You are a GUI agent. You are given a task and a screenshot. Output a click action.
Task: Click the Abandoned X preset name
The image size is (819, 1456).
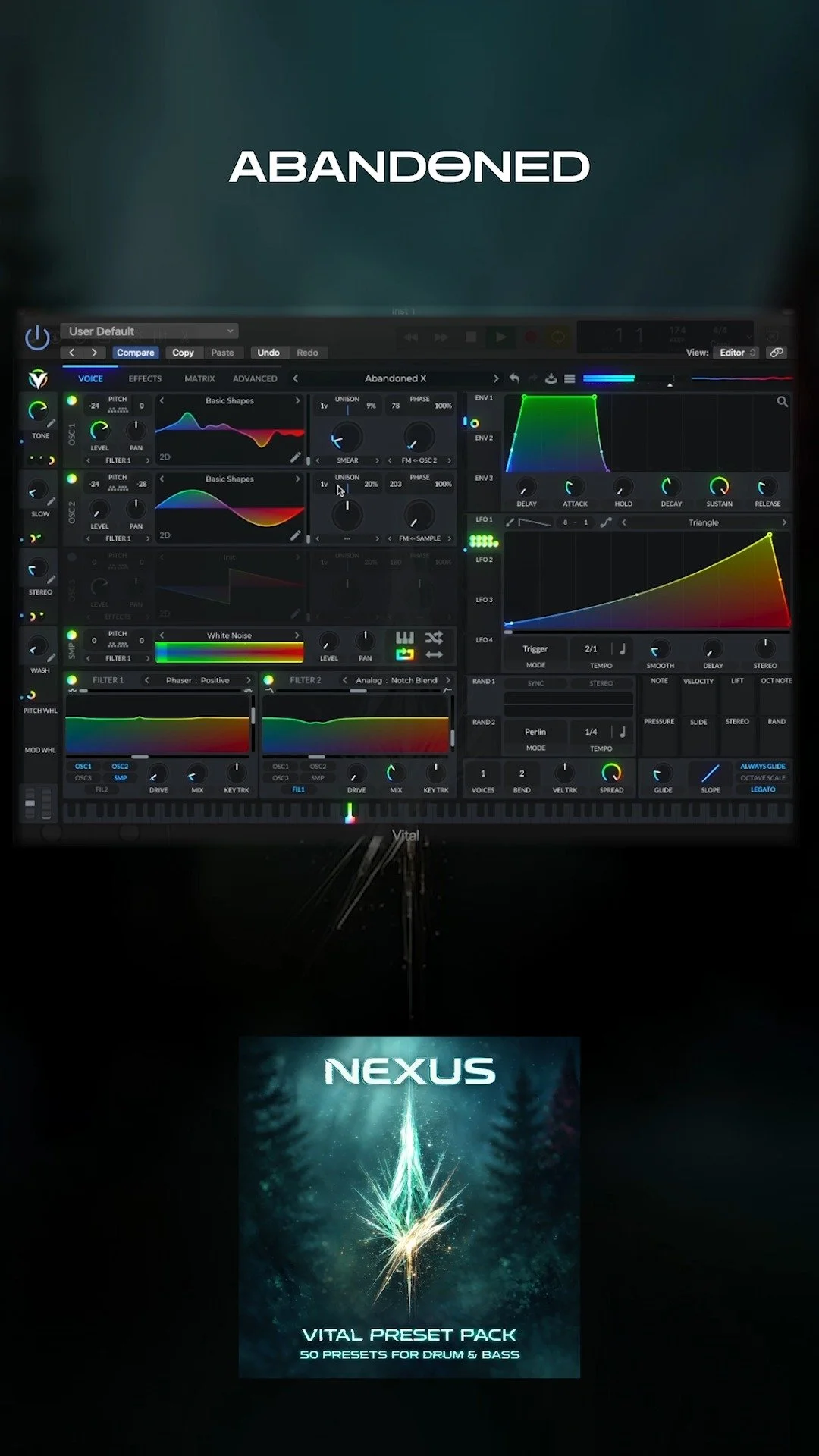pyautogui.click(x=395, y=378)
